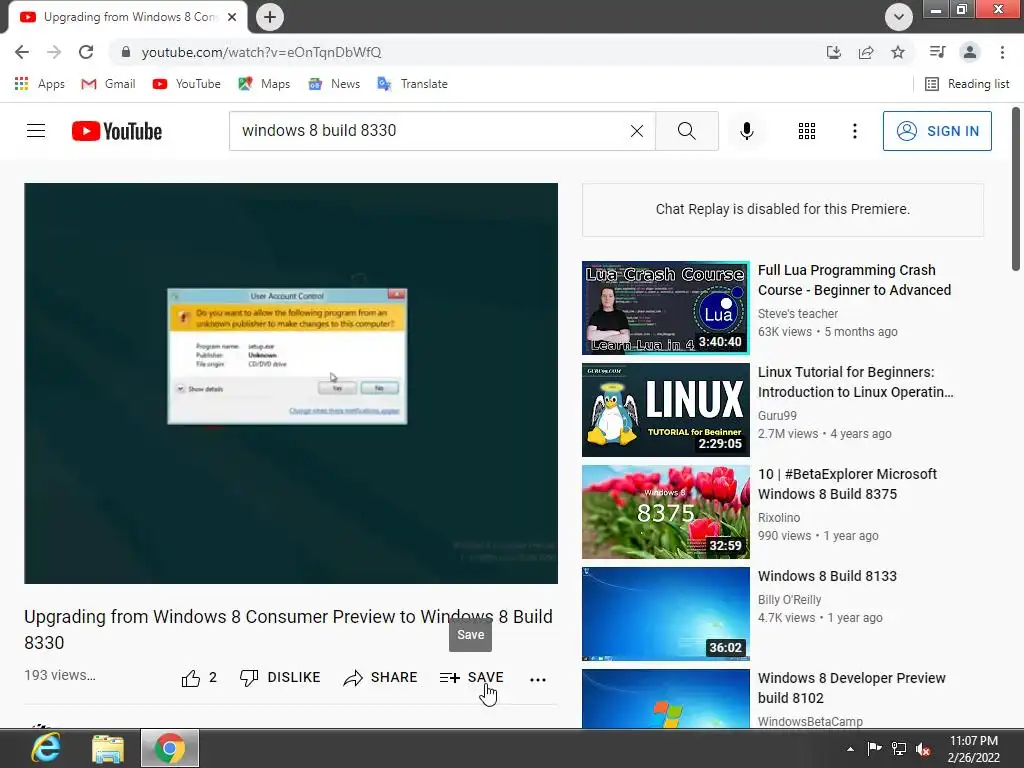This screenshot has height=768, width=1024.
Task: Click the Chrome taskbar button
Action: (x=170, y=748)
